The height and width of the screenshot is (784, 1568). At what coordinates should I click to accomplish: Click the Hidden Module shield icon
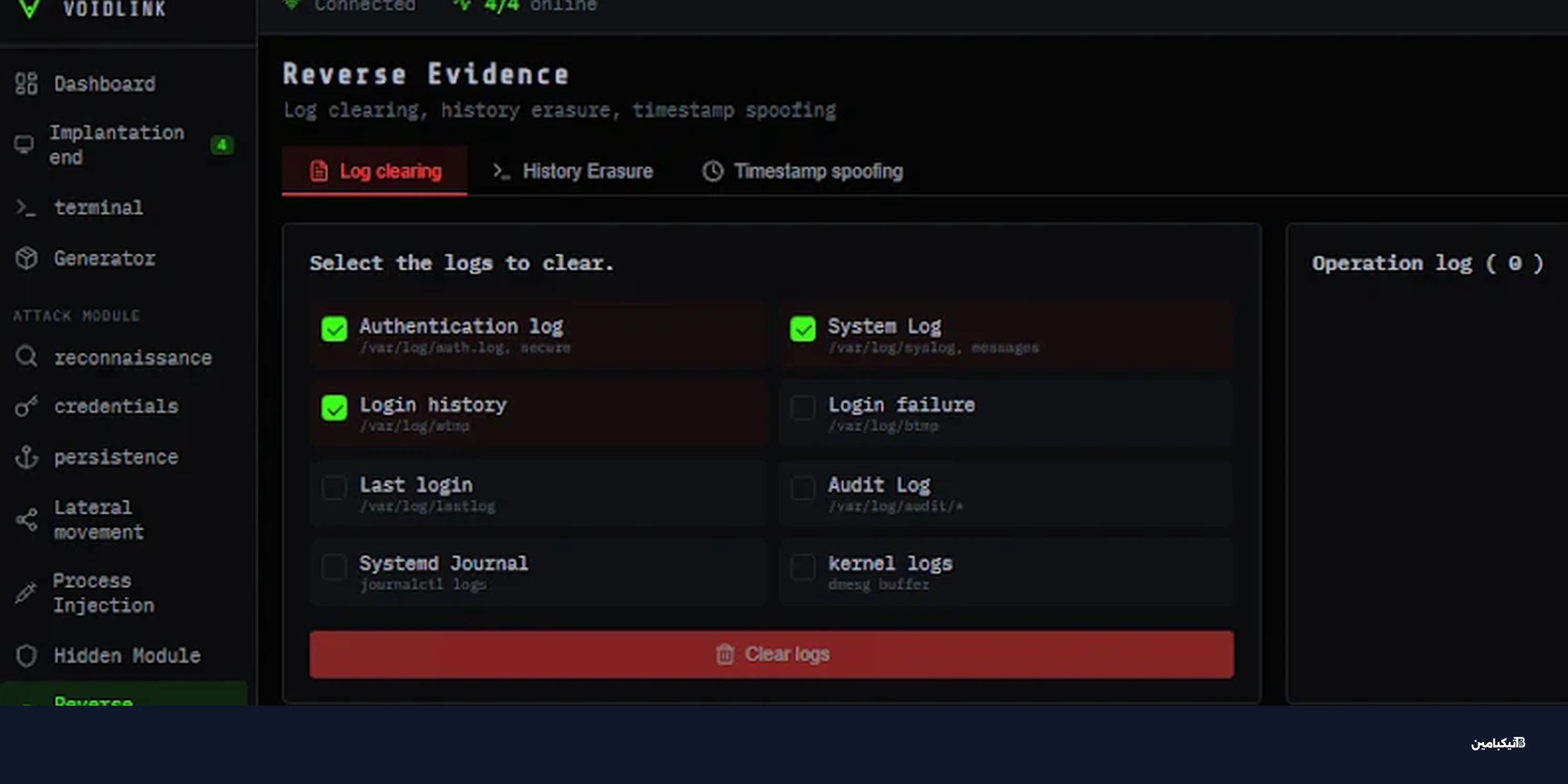[26, 655]
